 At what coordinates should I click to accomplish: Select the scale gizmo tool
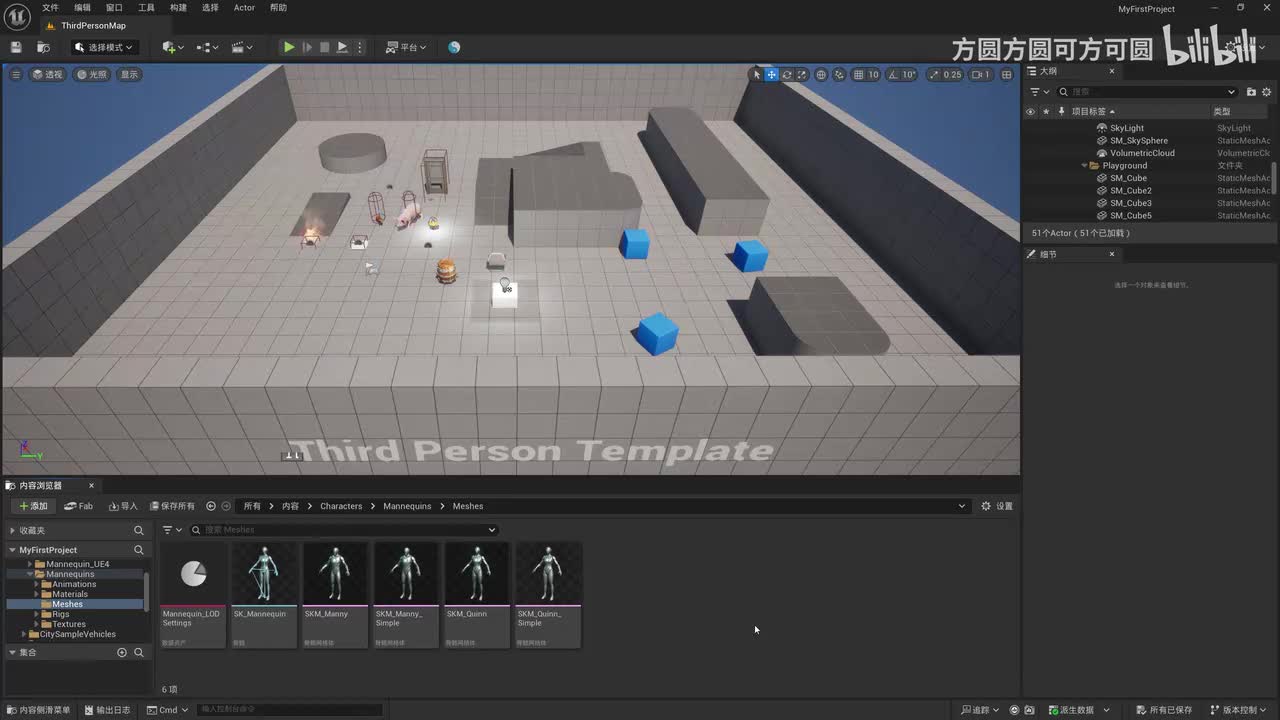(x=802, y=74)
